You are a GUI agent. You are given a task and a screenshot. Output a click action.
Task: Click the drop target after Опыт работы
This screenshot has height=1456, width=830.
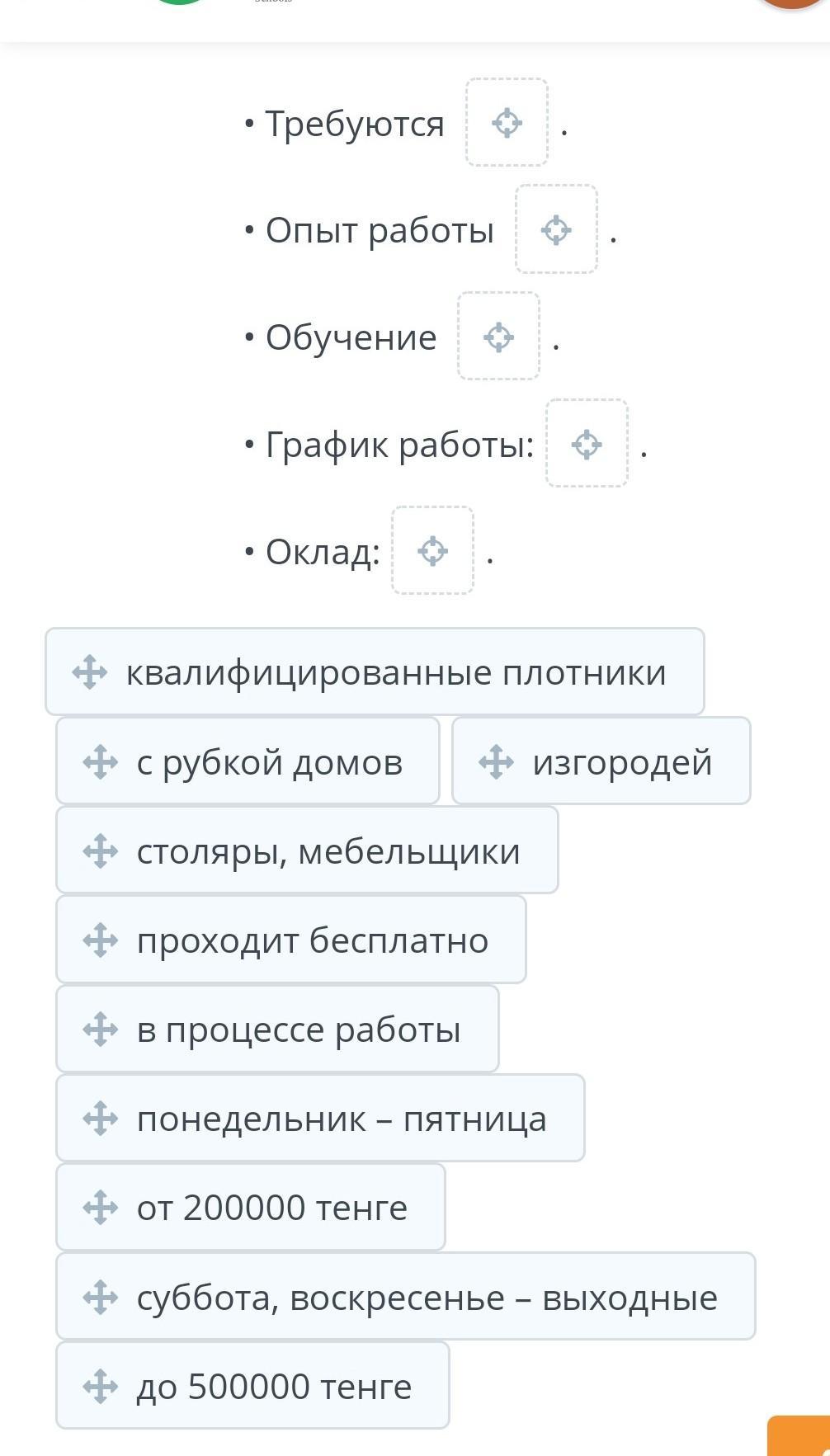556,230
